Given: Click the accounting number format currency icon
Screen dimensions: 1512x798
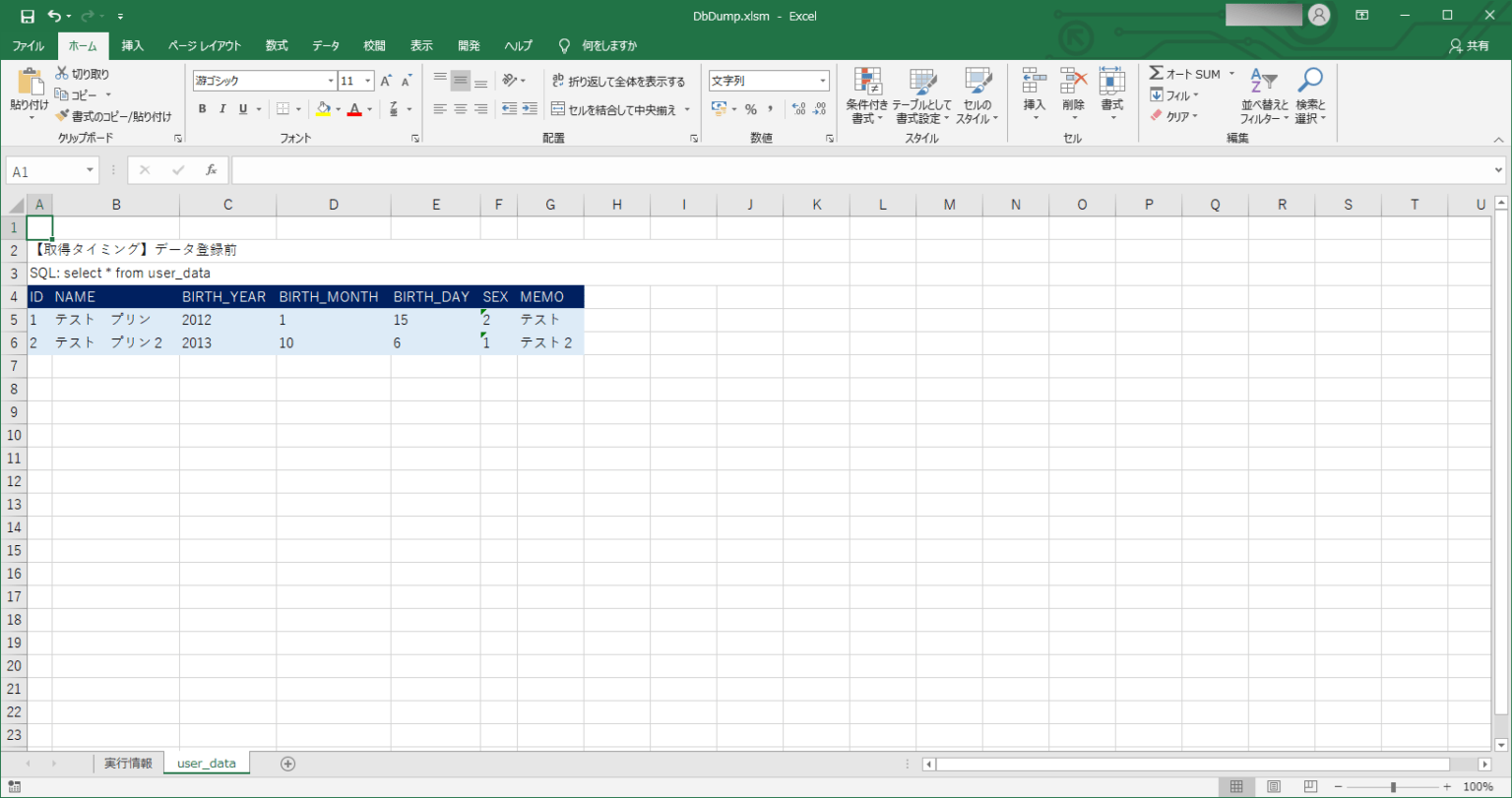Looking at the screenshot, I should pos(719,109).
